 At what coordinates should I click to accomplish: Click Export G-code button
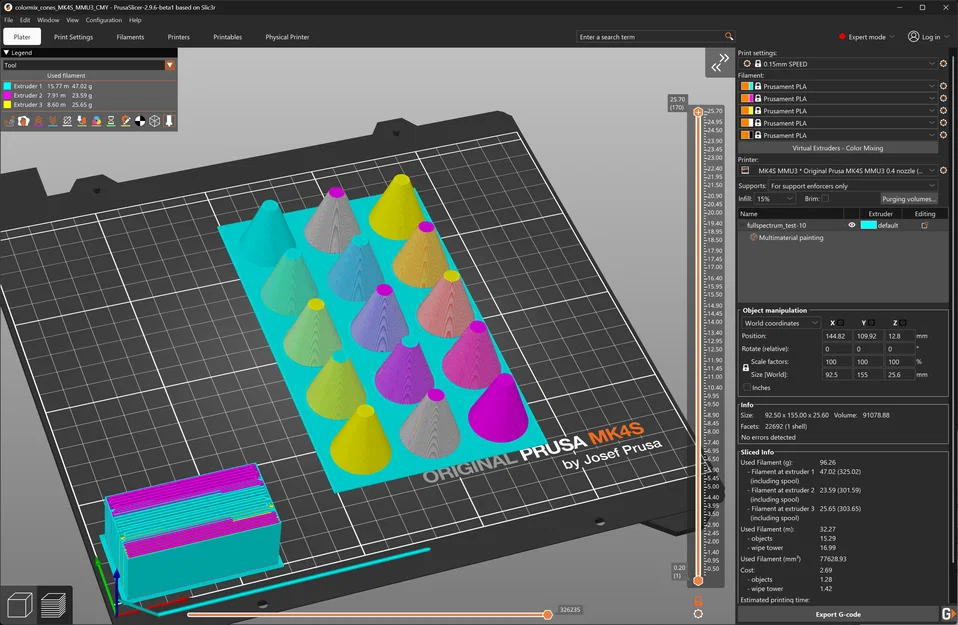coord(838,614)
